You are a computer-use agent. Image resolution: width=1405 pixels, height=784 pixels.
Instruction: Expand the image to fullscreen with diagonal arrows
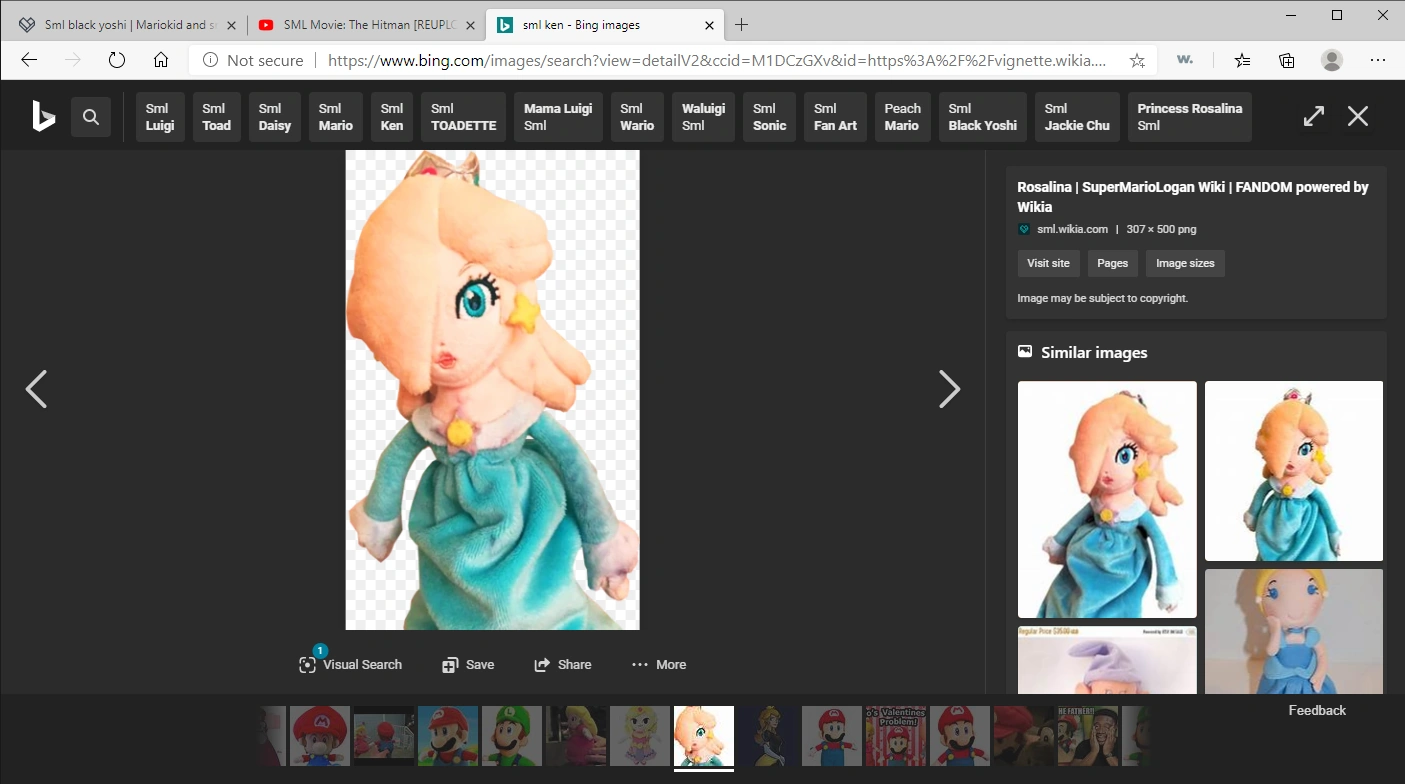[x=1313, y=115]
